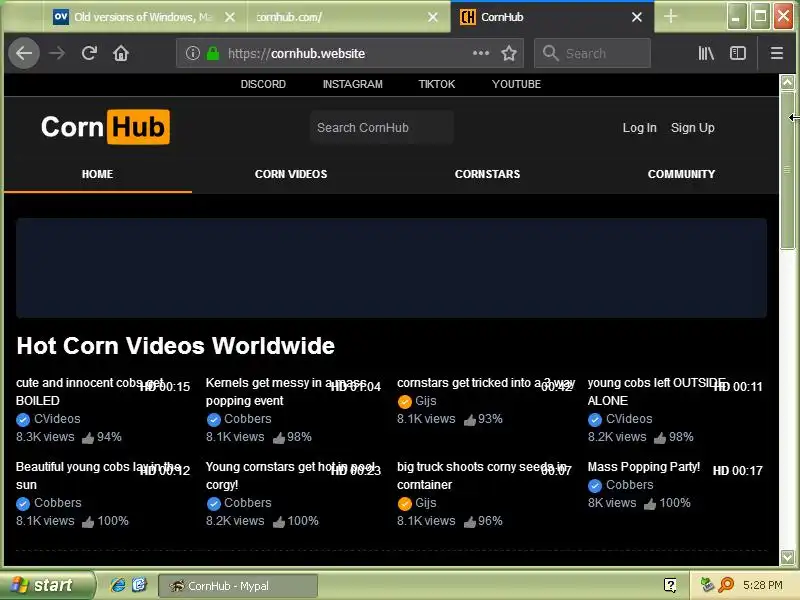The width and height of the screenshot is (800, 600).
Task: Open the INSTAGRAM link
Action: [353, 84]
